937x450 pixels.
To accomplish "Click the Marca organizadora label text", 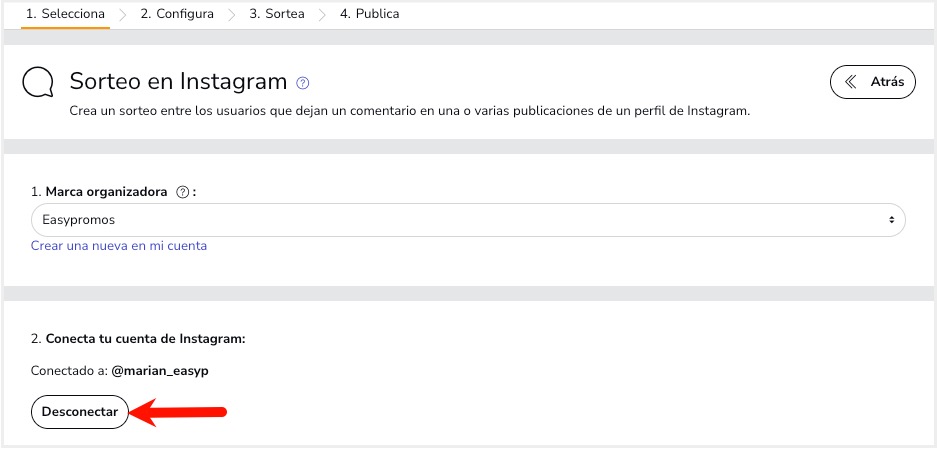I will [106, 192].
